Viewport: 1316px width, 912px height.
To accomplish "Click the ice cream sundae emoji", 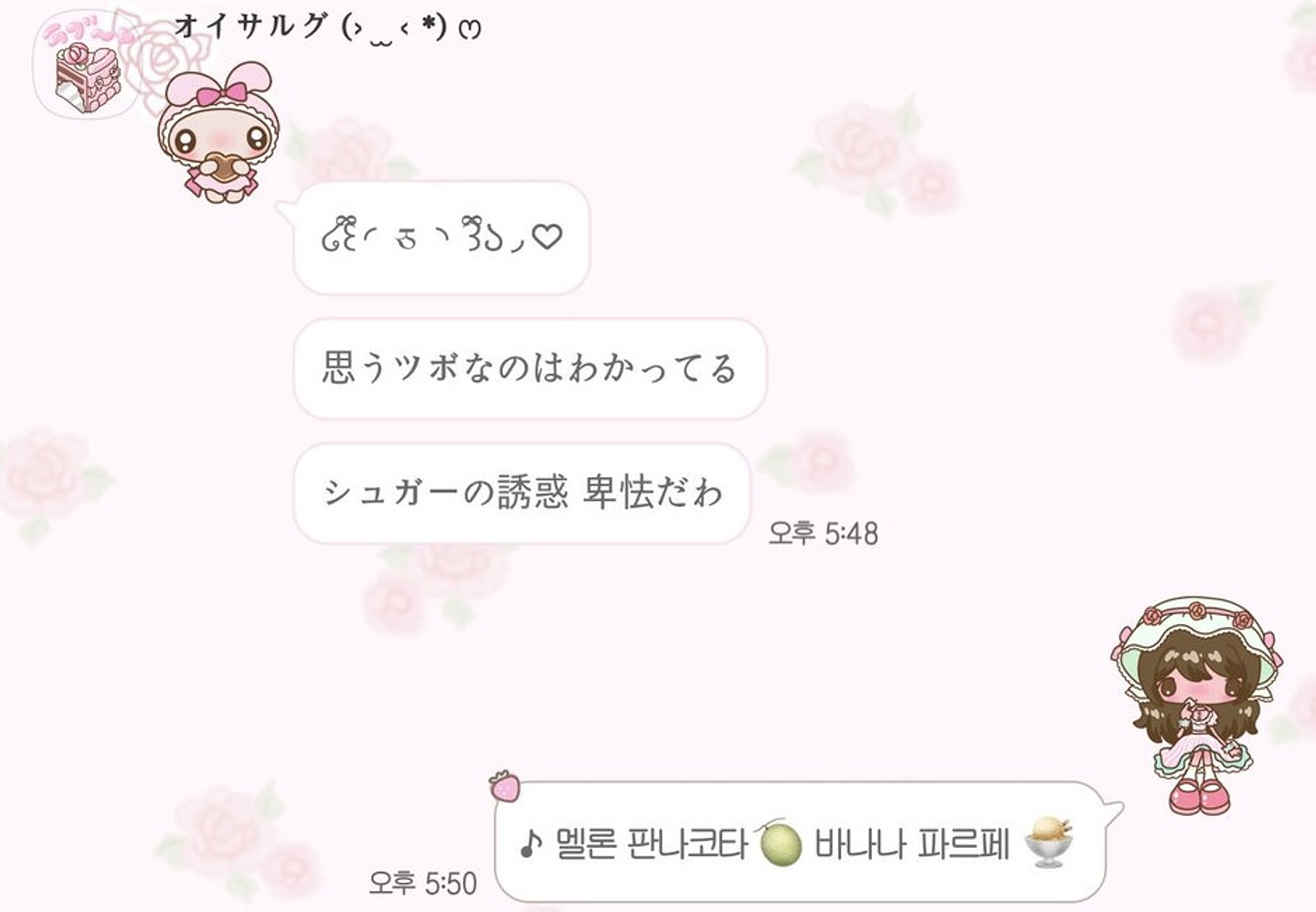I will point(1048,842).
